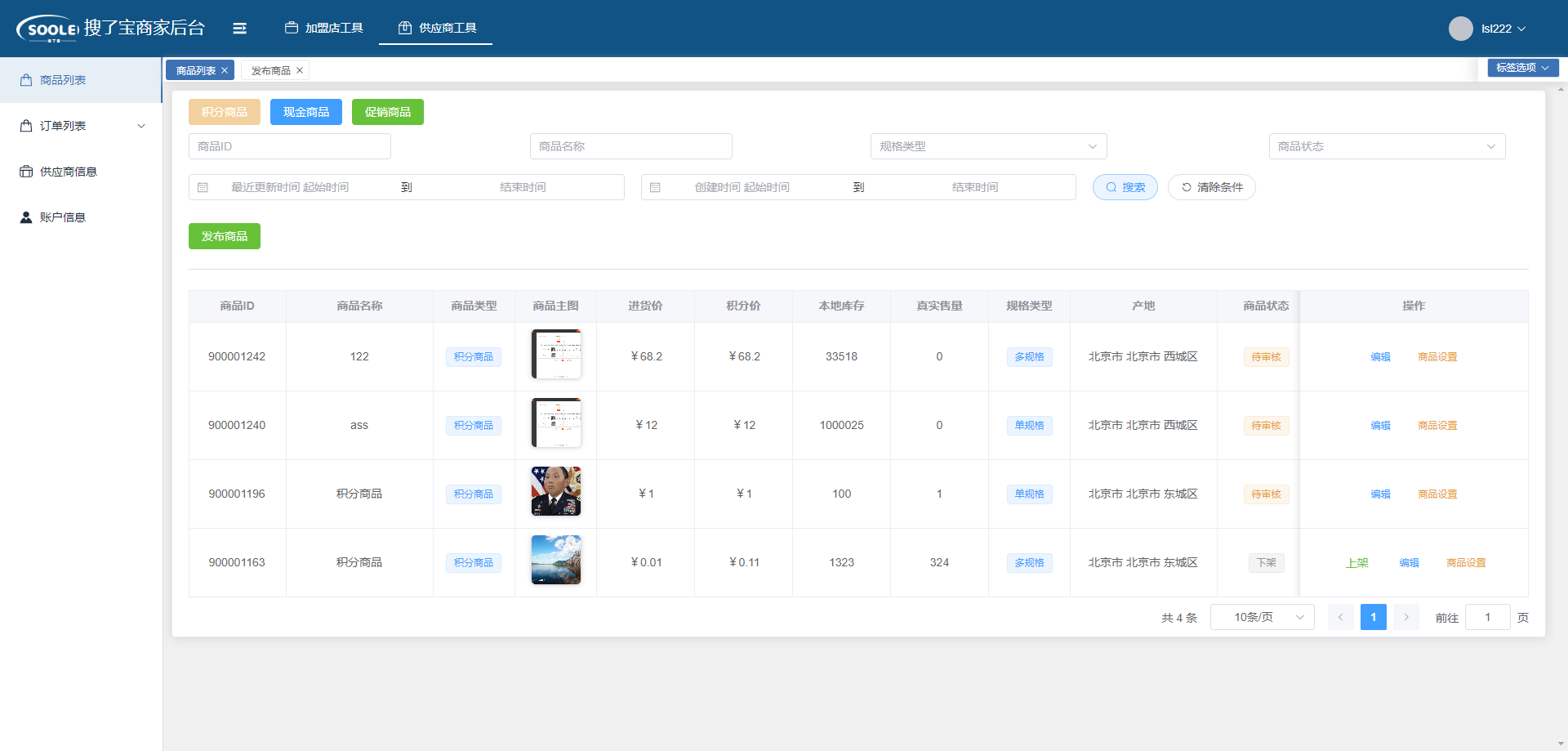Select page 1 in pagination
Viewport: 1568px width, 751px height.
tap(1374, 617)
